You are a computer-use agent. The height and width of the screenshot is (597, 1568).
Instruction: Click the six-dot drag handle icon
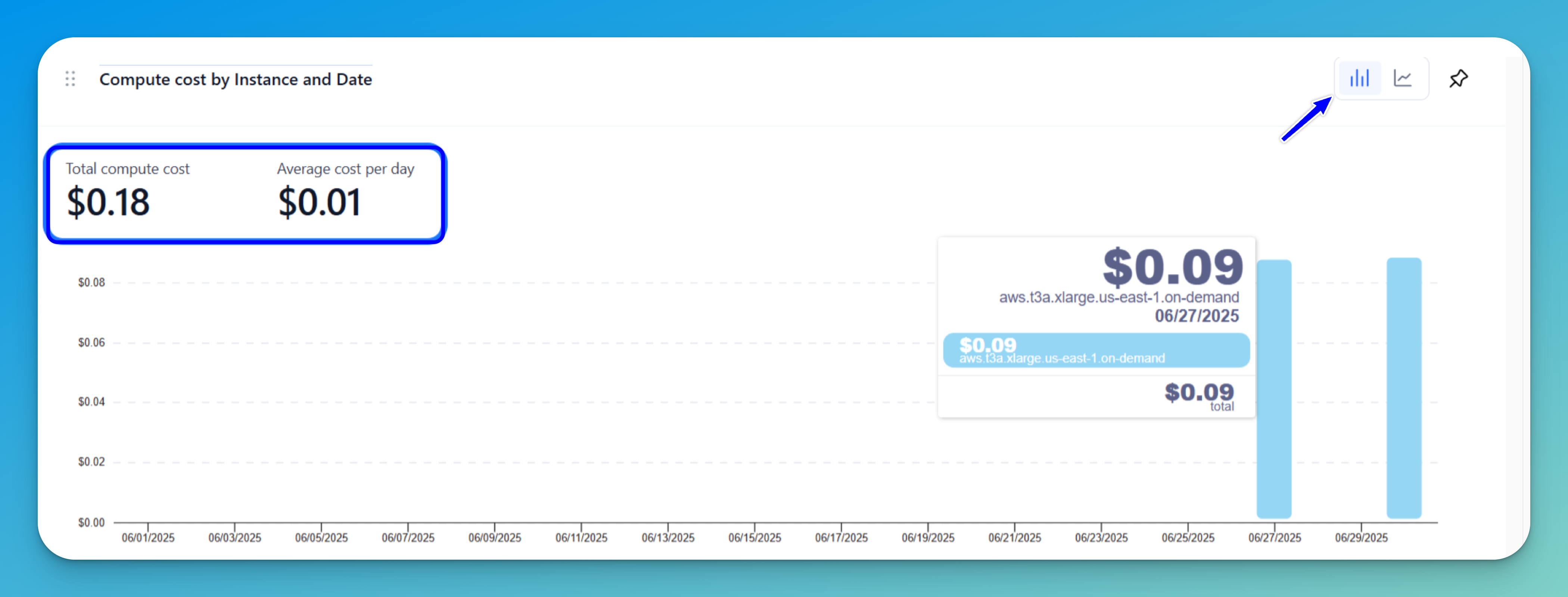(x=70, y=78)
